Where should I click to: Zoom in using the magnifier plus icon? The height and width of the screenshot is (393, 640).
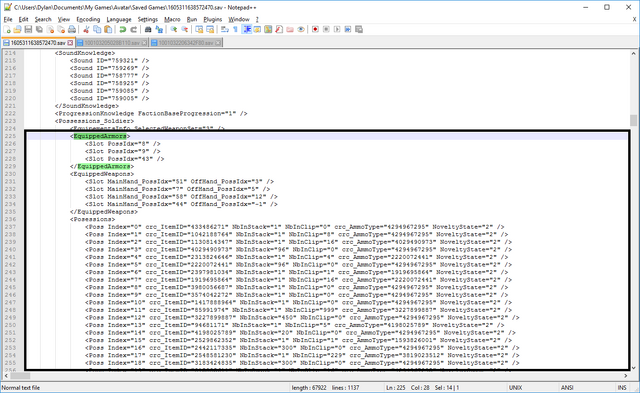pyautogui.click(x=174, y=29)
